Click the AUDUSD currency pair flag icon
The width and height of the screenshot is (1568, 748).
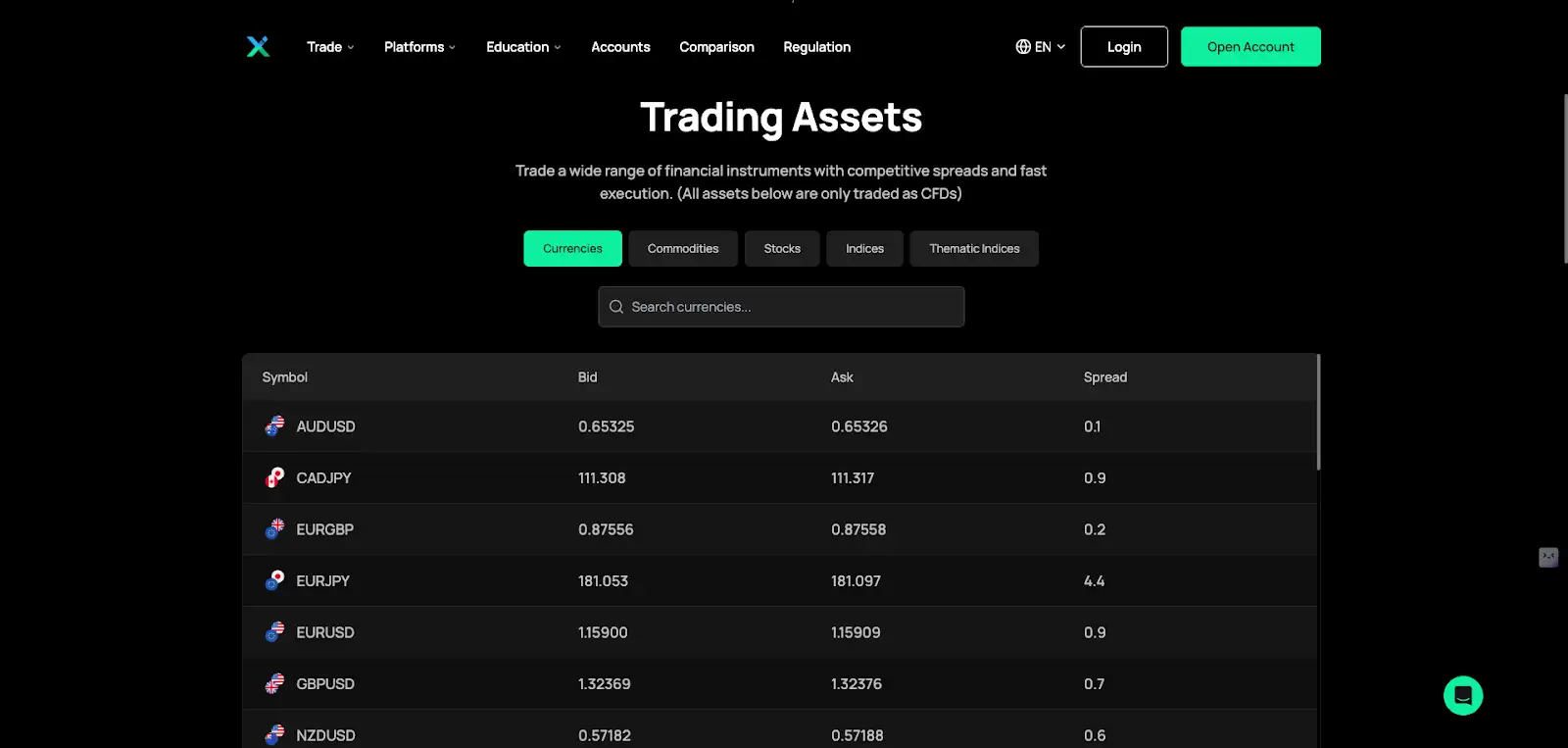pos(274,426)
